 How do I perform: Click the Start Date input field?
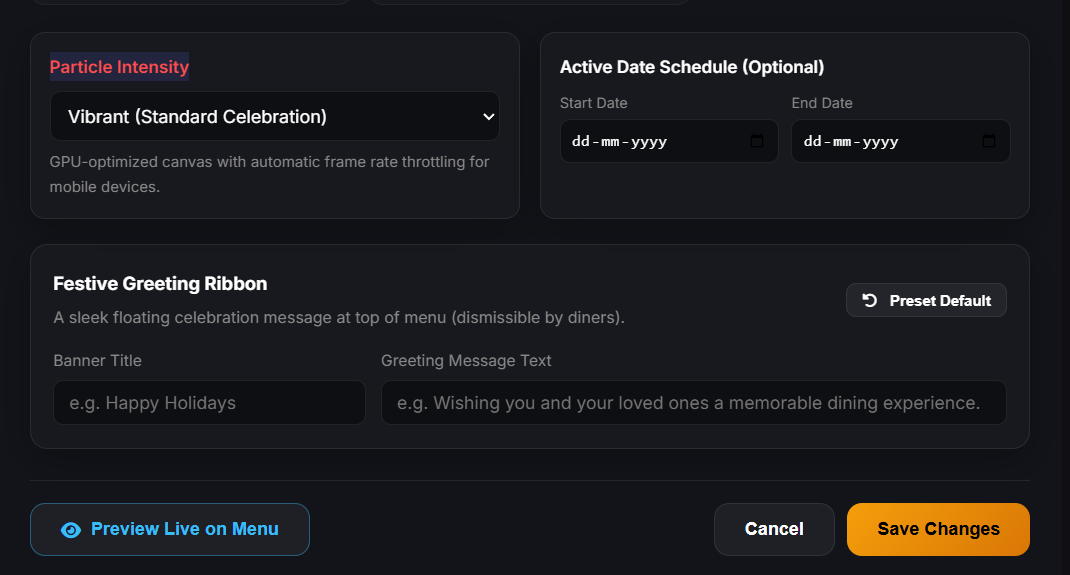coord(669,141)
